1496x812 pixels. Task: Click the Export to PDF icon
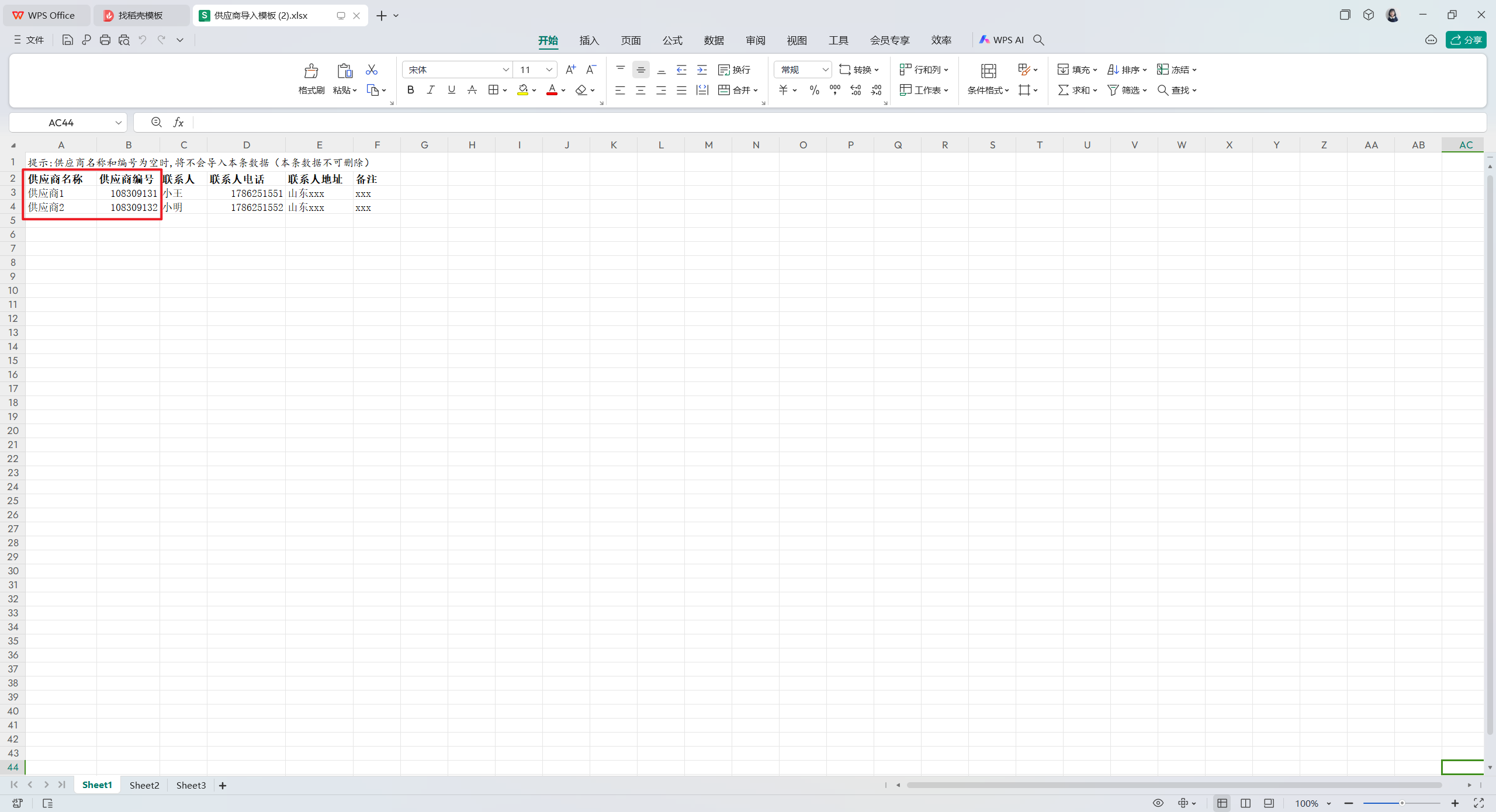[x=86, y=40]
